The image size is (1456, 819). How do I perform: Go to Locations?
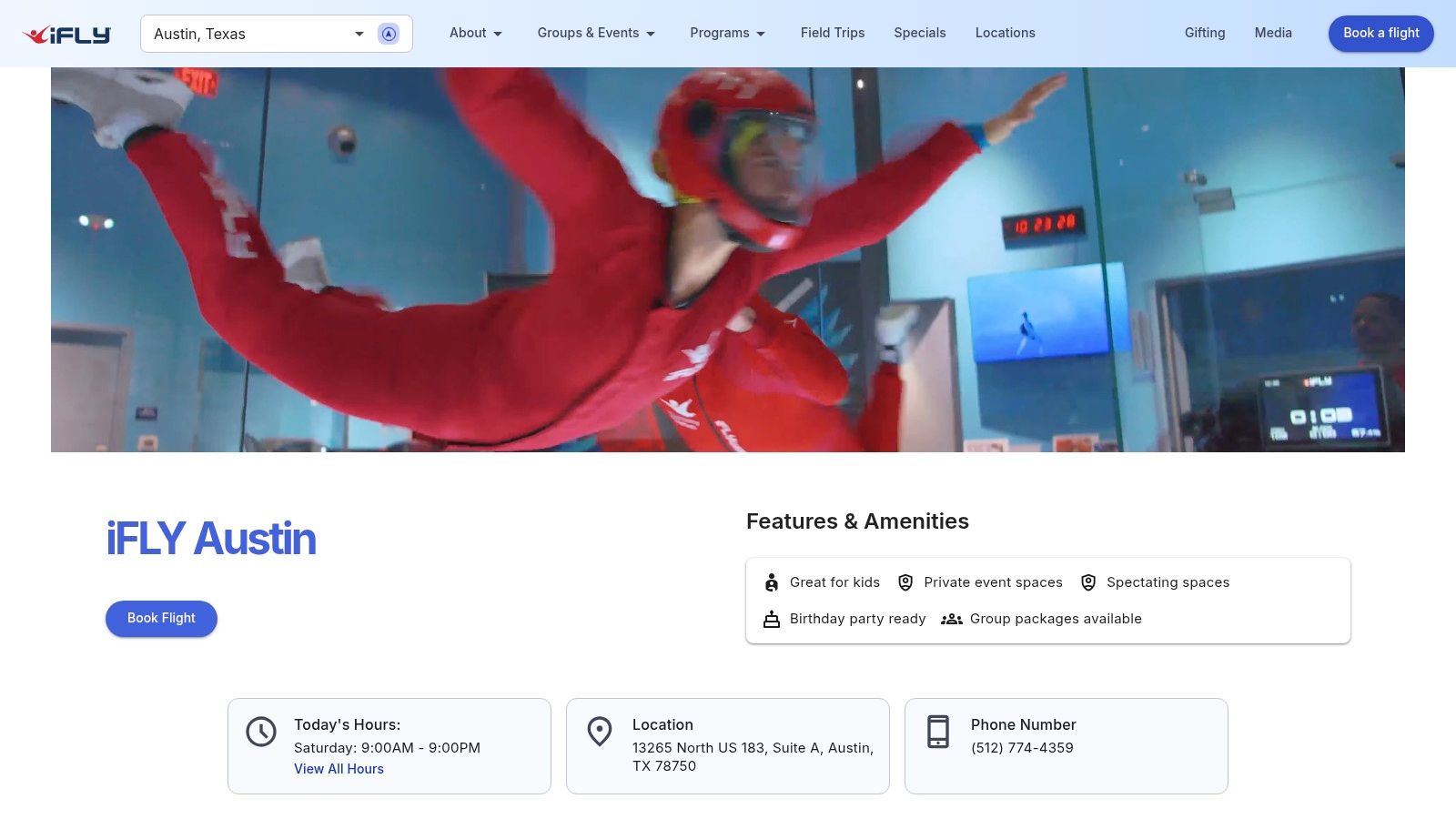click(1006, 33)
